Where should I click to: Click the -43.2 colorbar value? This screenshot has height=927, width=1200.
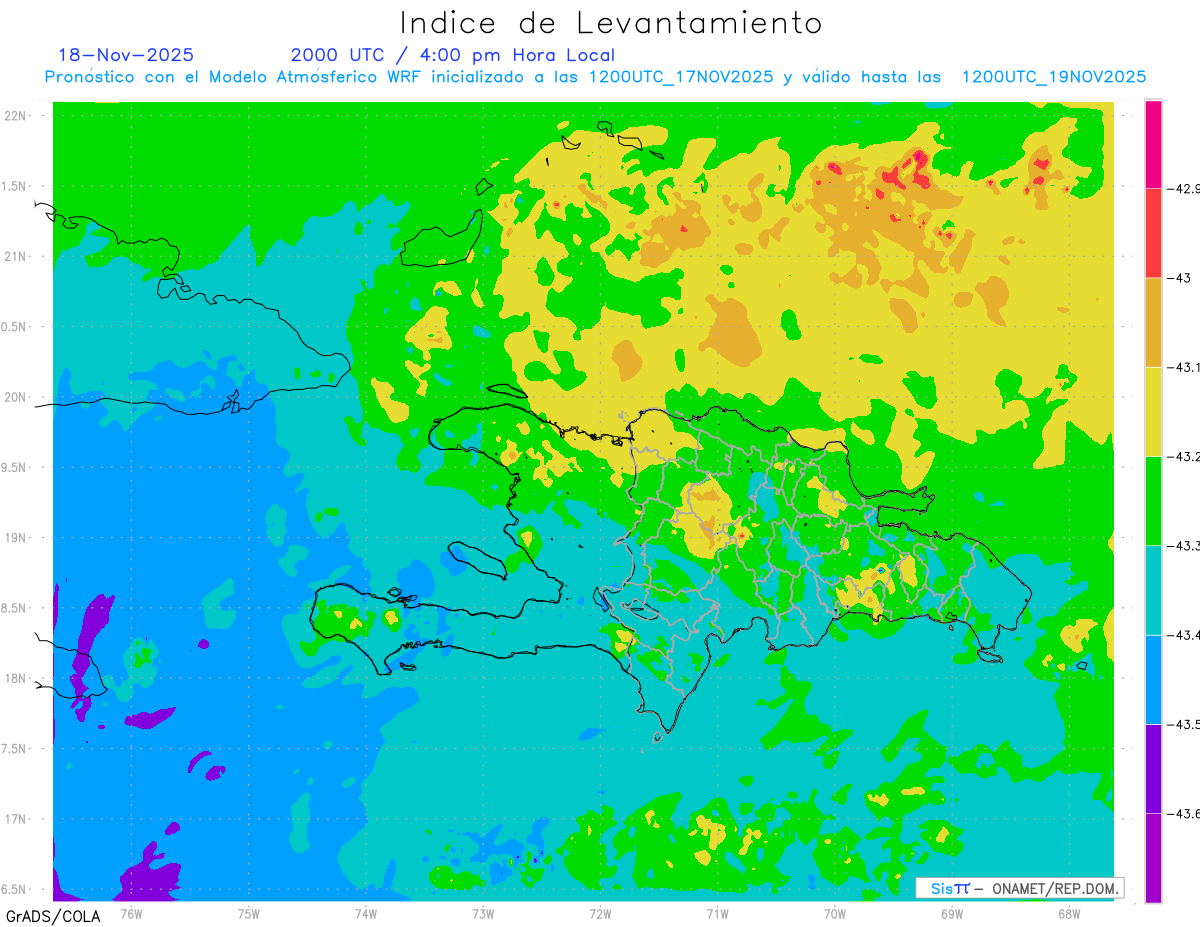(x=1185, y=456)
